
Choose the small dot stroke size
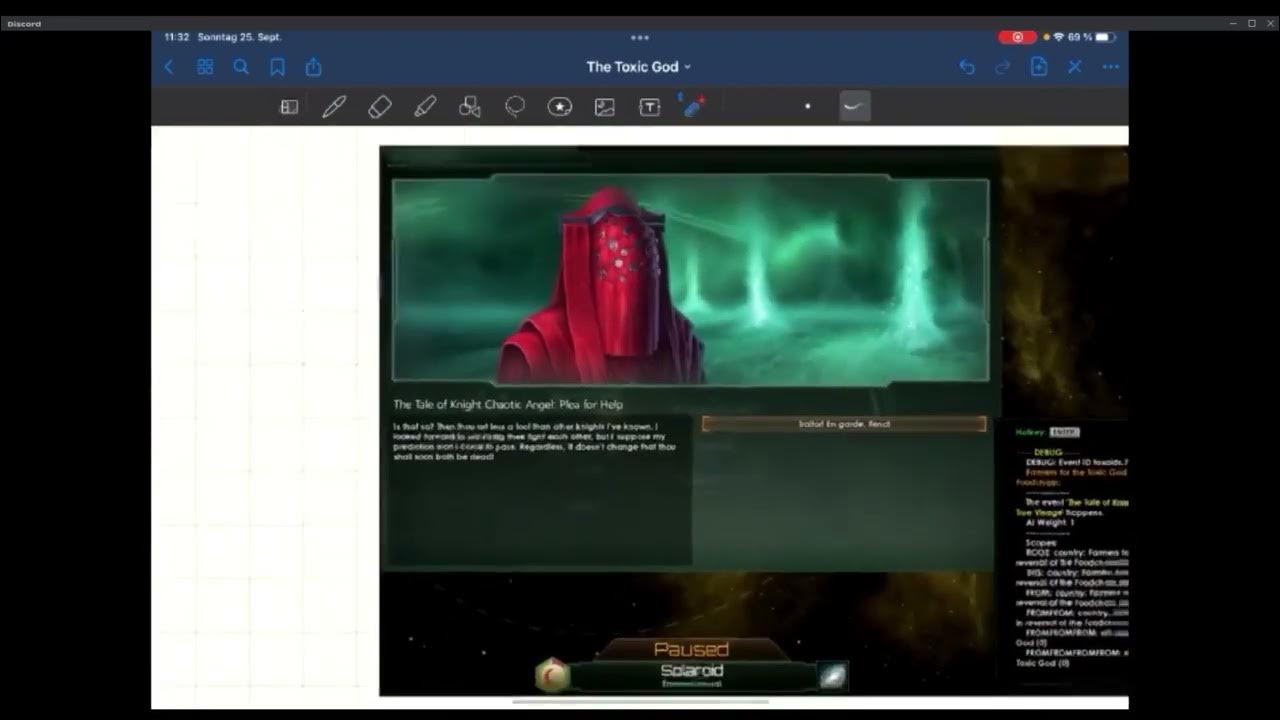pos(808,106)
